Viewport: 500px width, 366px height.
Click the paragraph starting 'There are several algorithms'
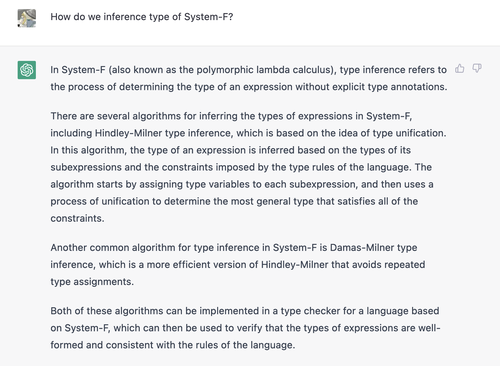pyautogui.click(x=248, y=167)
